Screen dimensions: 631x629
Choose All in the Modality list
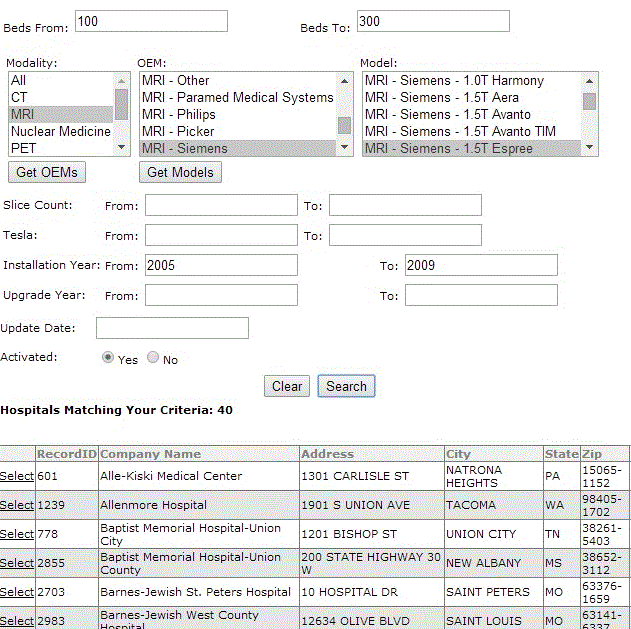[x=61, y=80]
